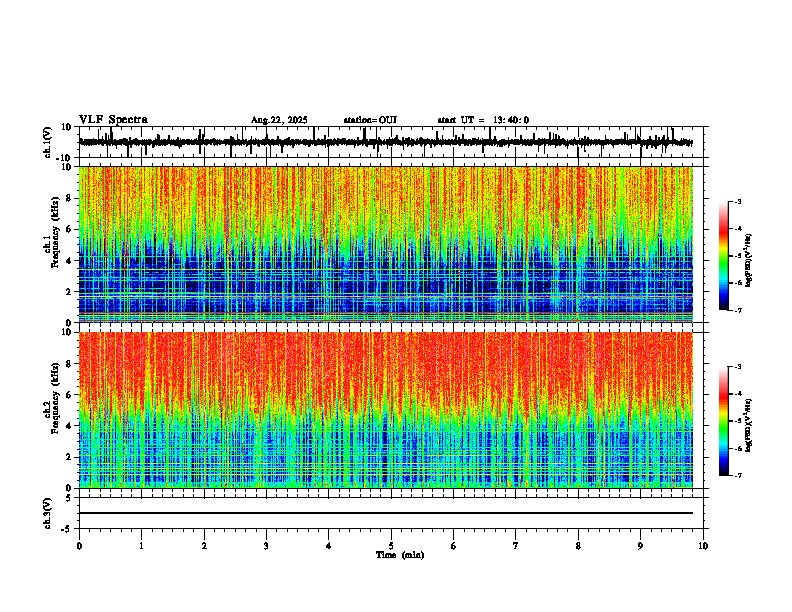Click time axis tick label "8"
The width and height of the screenshot is (792, 612).
(x=578, y=546)
